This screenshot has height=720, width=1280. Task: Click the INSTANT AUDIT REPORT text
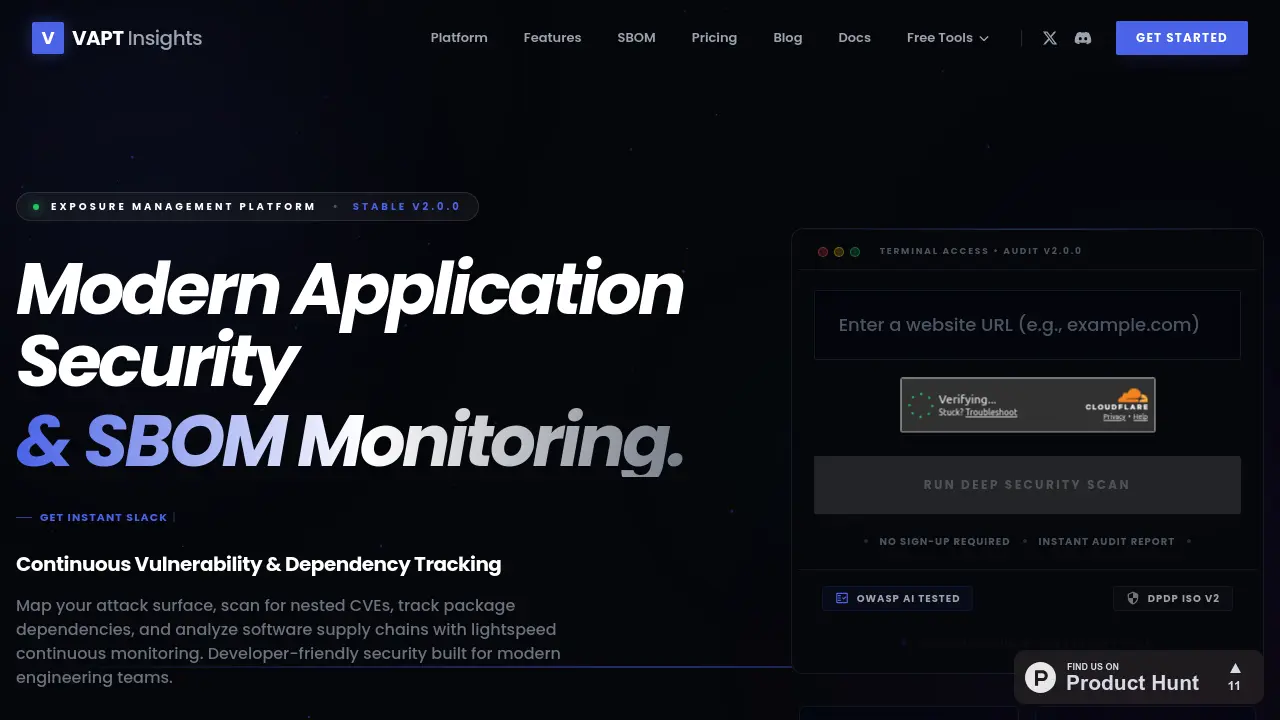(1106, 541)
